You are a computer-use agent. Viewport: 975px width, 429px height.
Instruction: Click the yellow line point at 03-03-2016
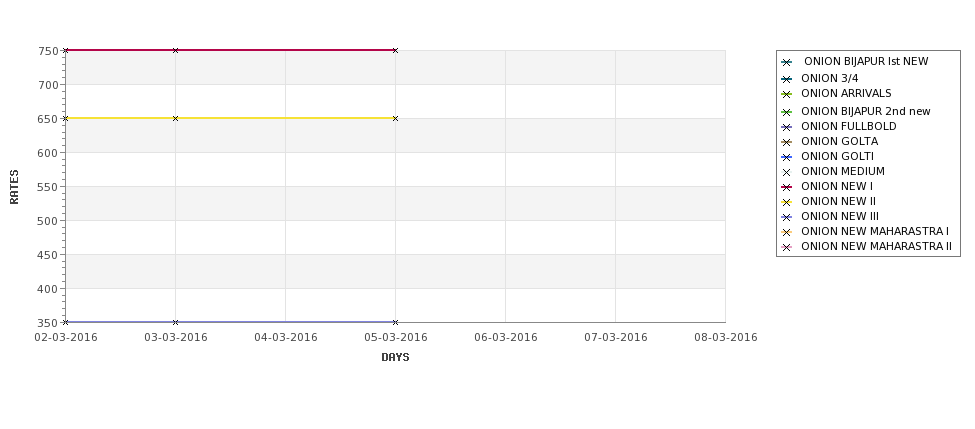175,118
